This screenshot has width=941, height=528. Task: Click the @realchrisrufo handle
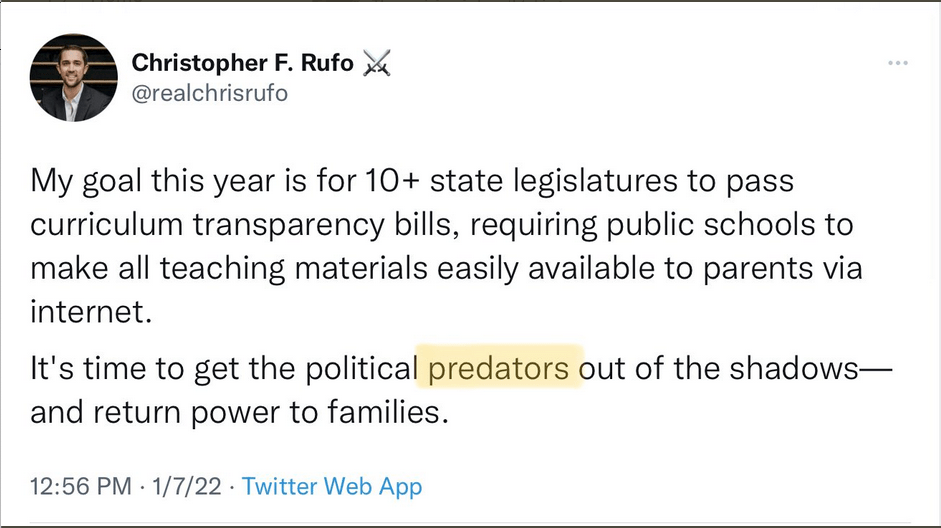[x=211, y=93]
